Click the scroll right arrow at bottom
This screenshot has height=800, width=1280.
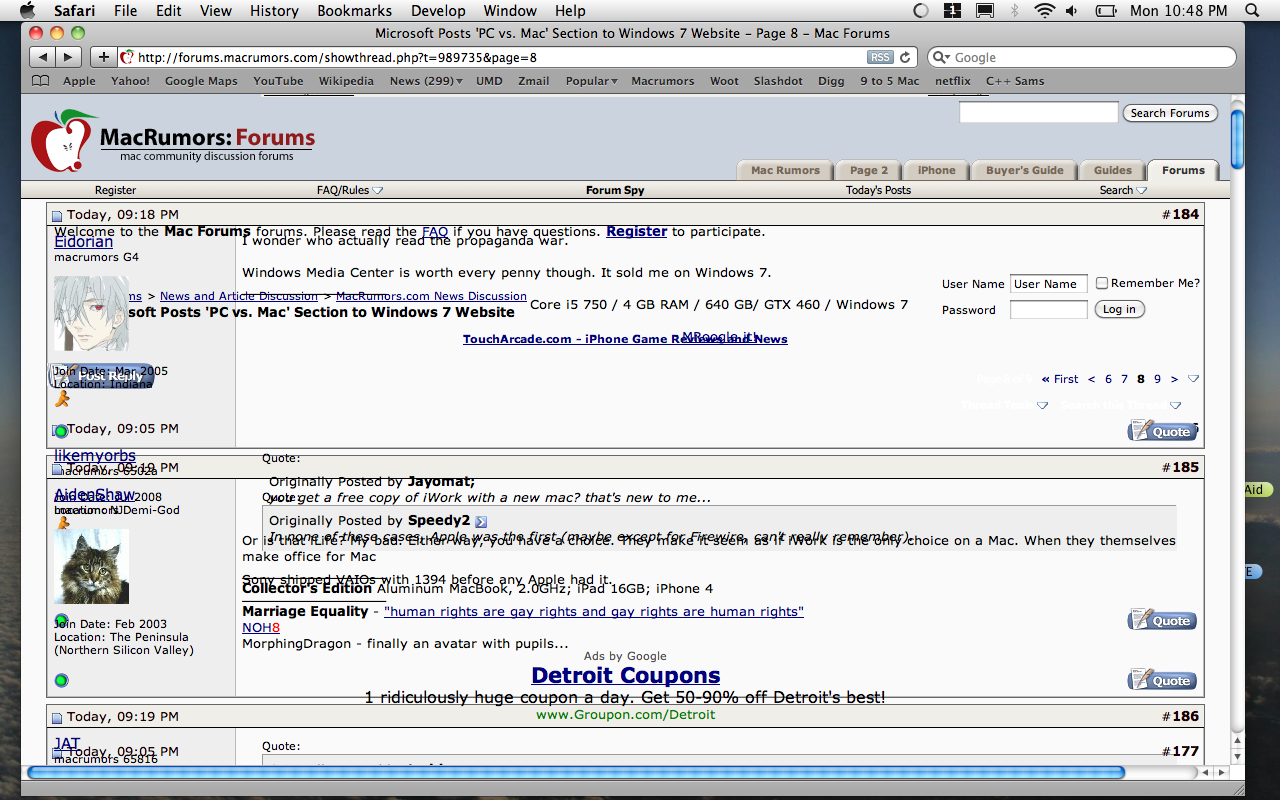point(1220,772)
